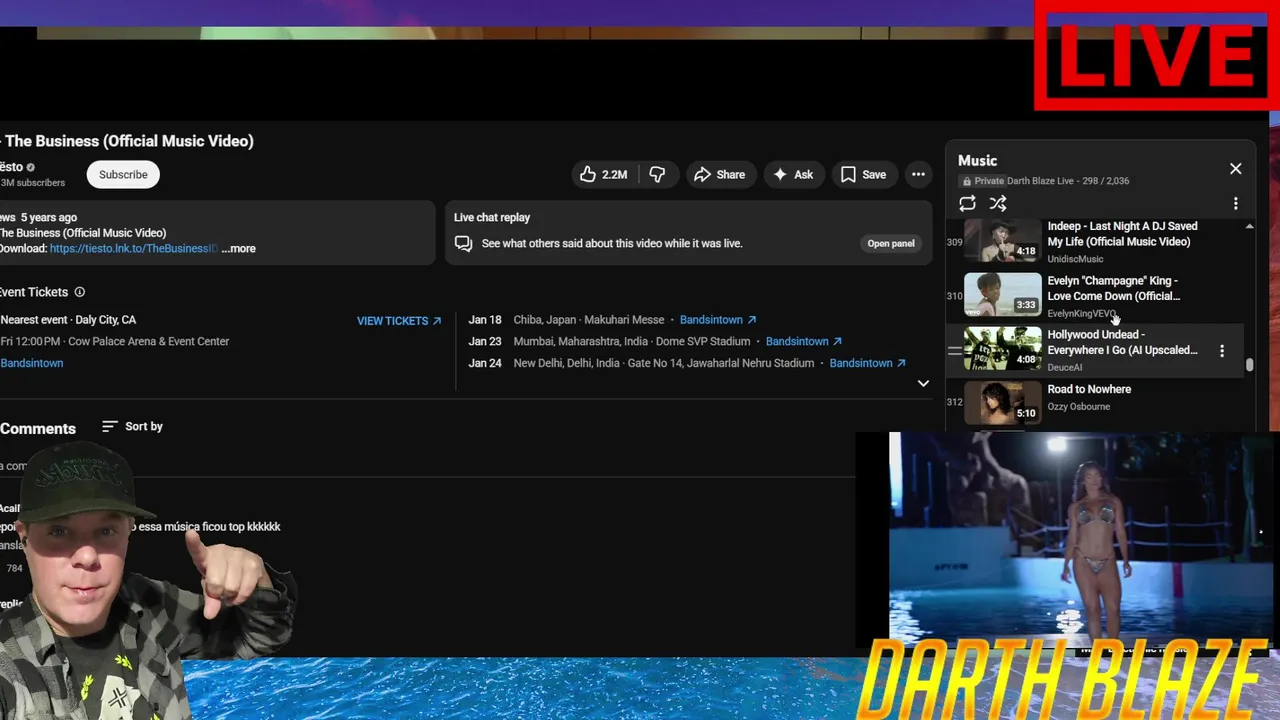Click the Event Tickets info icon
1280x720 pixels.
(x=79, y=292)
